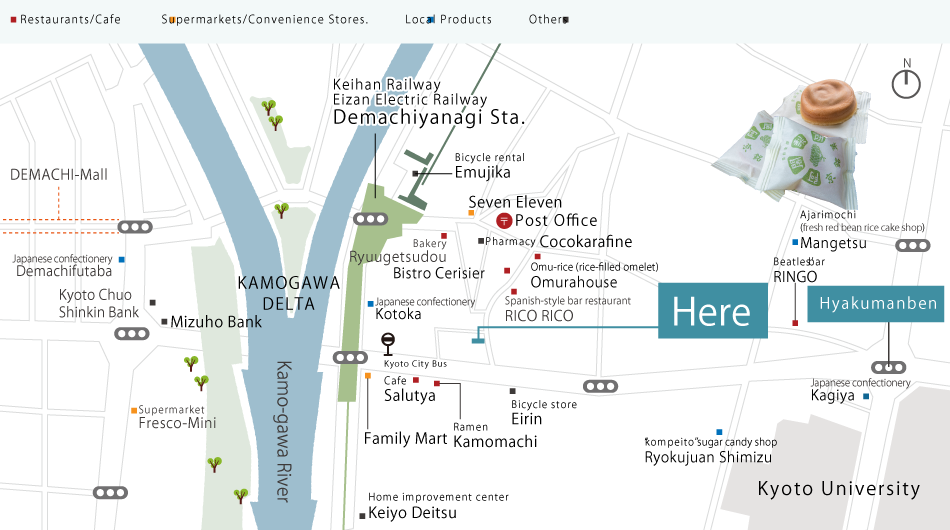This screenshot has width=950, height=530.
Task: Click the blue marker beside Japanese confectionery Demachifutaba
Action: [122, 259]
